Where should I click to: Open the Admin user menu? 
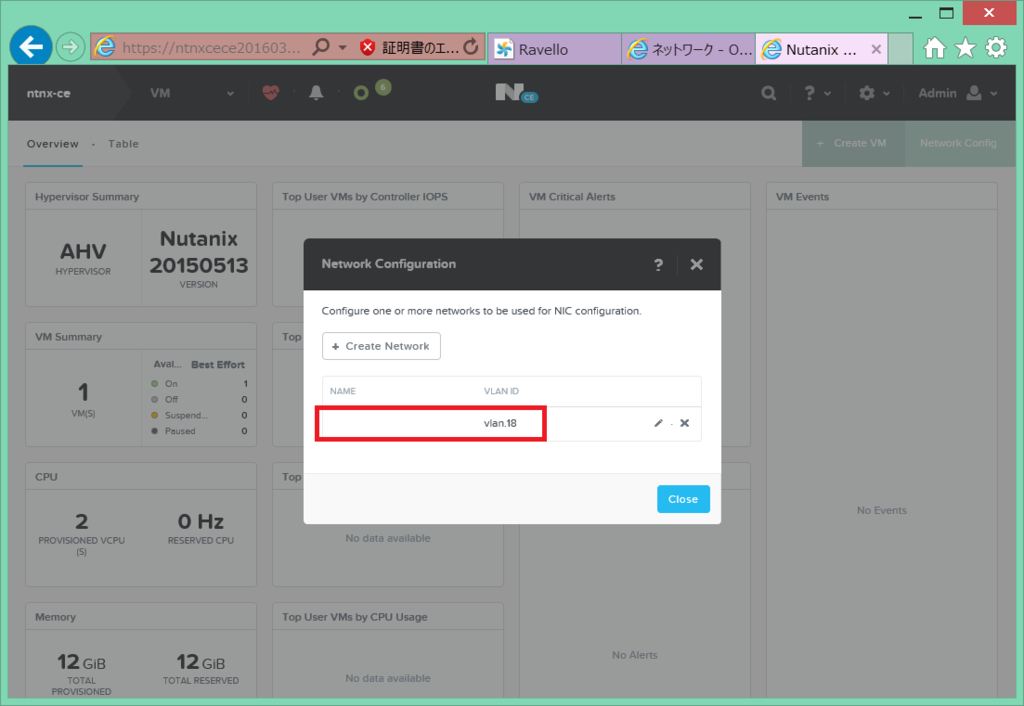(957, 93)
